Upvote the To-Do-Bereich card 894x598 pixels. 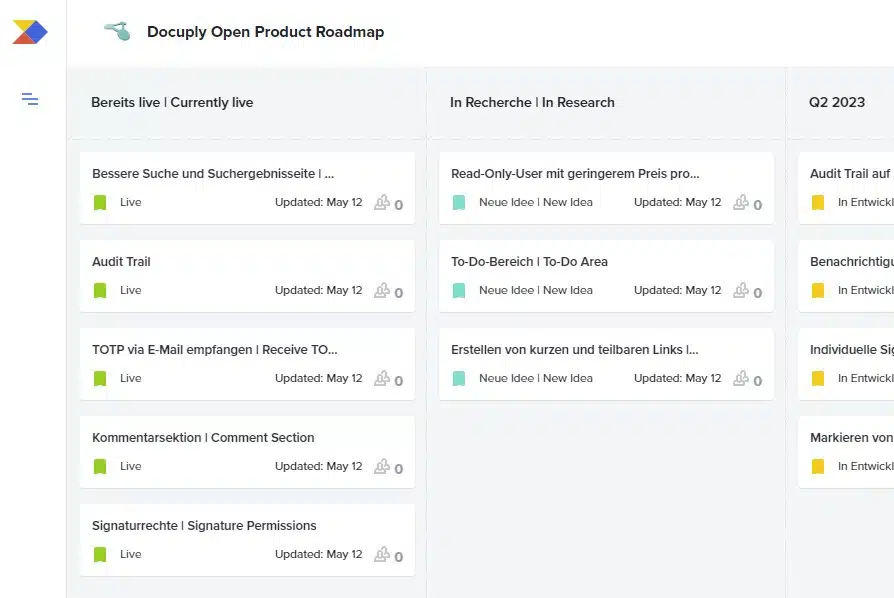(x=741, y=290)
